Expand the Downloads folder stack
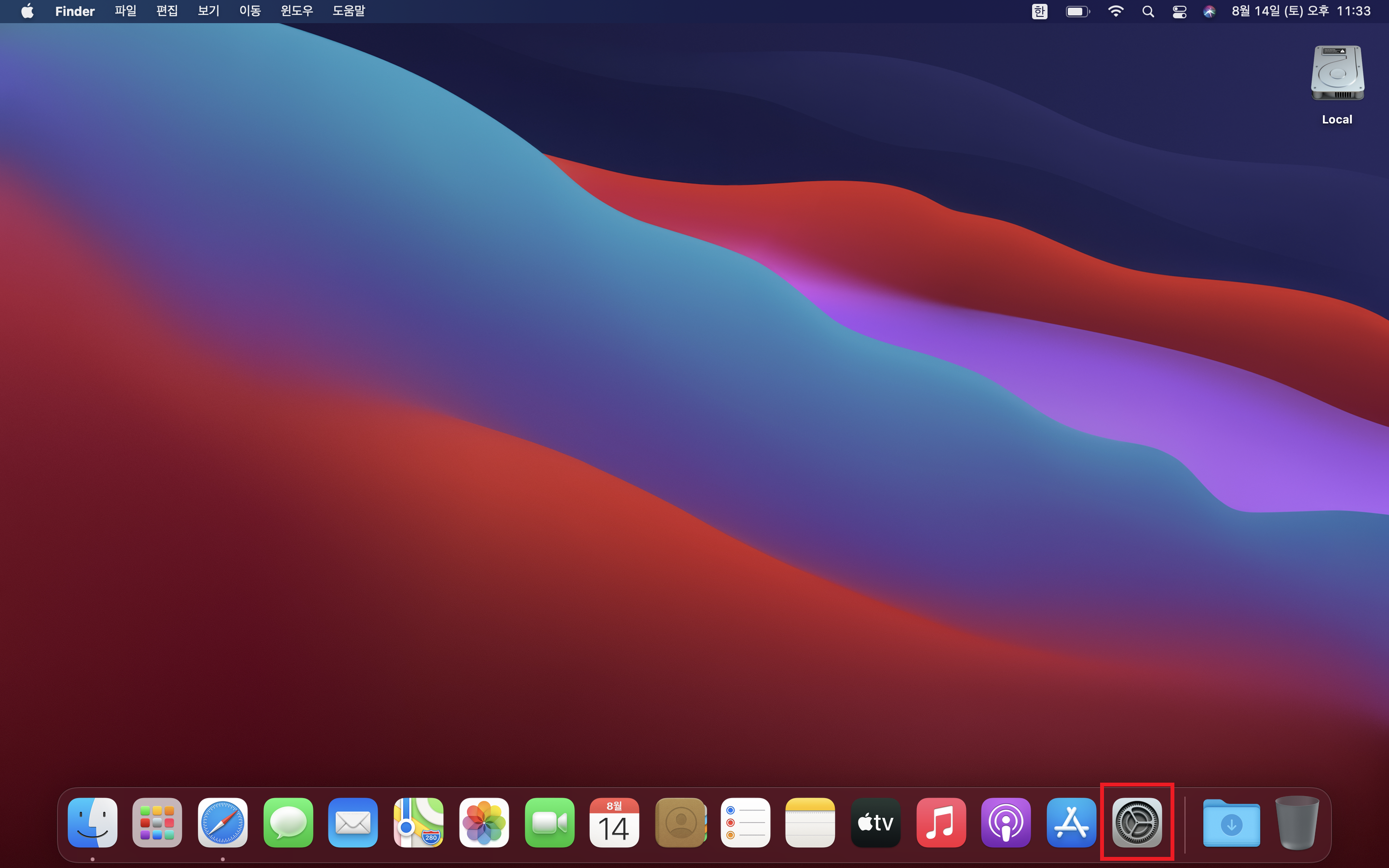The width and height of the screenshot is (1389, 868). coord(1231,822)
